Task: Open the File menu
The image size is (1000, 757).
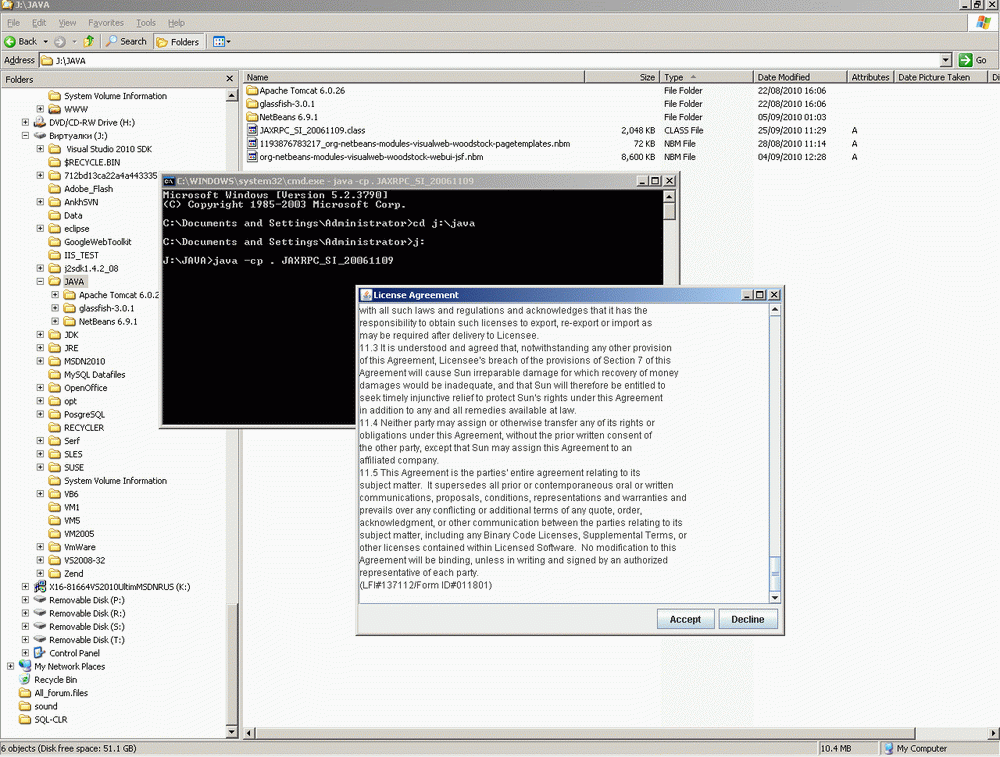Action: [x=13, y=23]
